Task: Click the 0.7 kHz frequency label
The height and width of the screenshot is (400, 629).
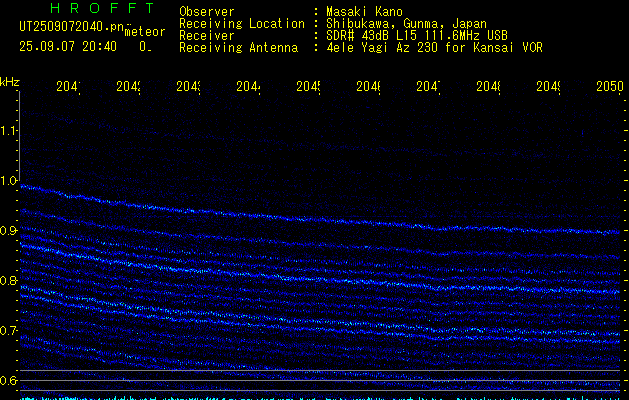Action: click(9, 331)
